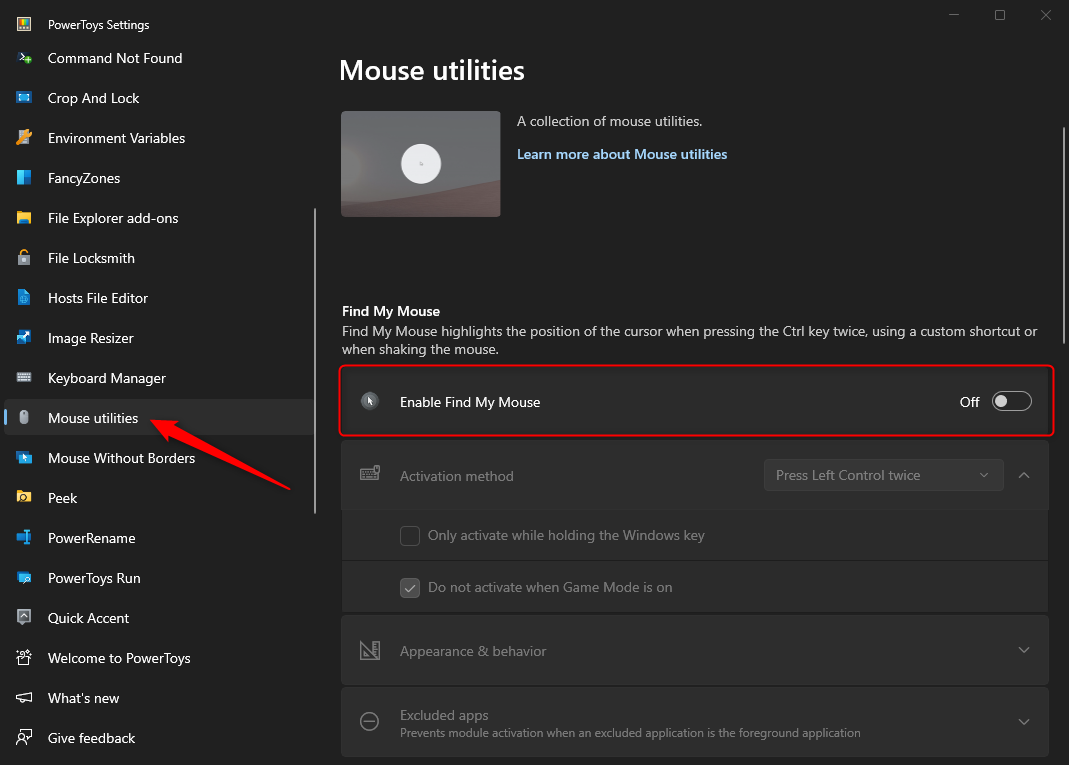The width and height of the screenshot is (1069, 765).
Task: Open Mouse Without Borders settings page
Action: 121,458
